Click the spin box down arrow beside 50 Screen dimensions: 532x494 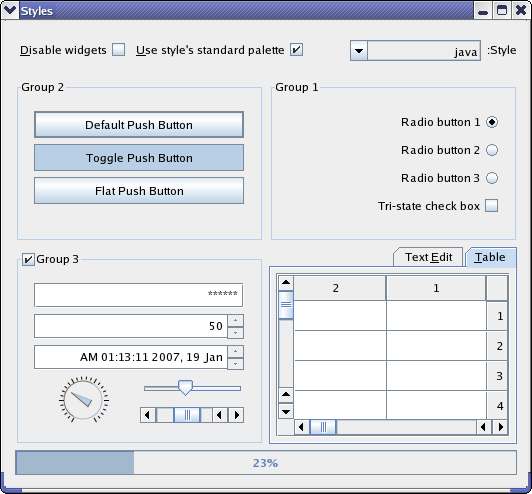pyautogui.click(x=235, y=332)
